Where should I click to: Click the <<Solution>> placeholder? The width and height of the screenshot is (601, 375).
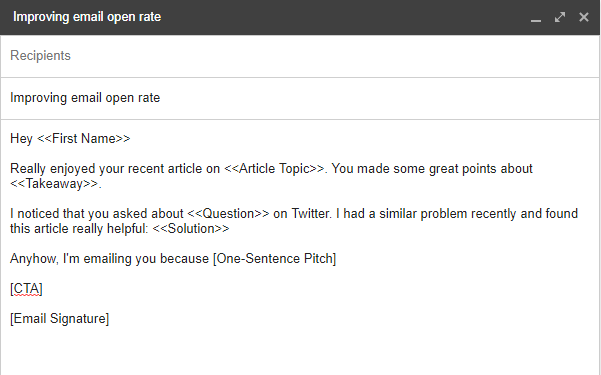[x=191, y=229]
